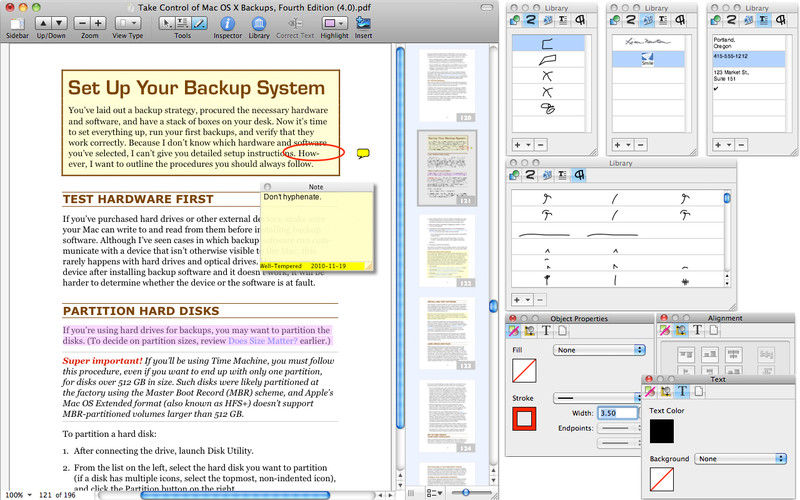Go to previous page with Up arrow
The width and height of the screenshot is (800, 500).
click(x=43, y=23)
